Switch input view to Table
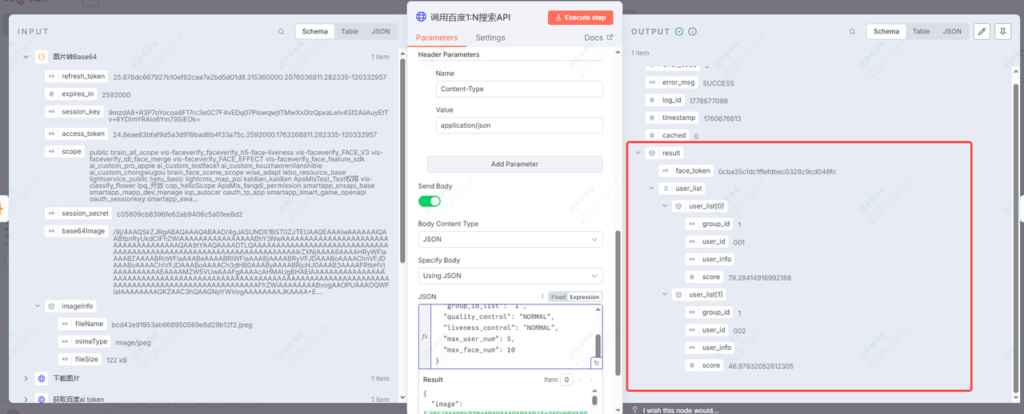The width and height of the screenshot is (1024, 414). (350, 31)
